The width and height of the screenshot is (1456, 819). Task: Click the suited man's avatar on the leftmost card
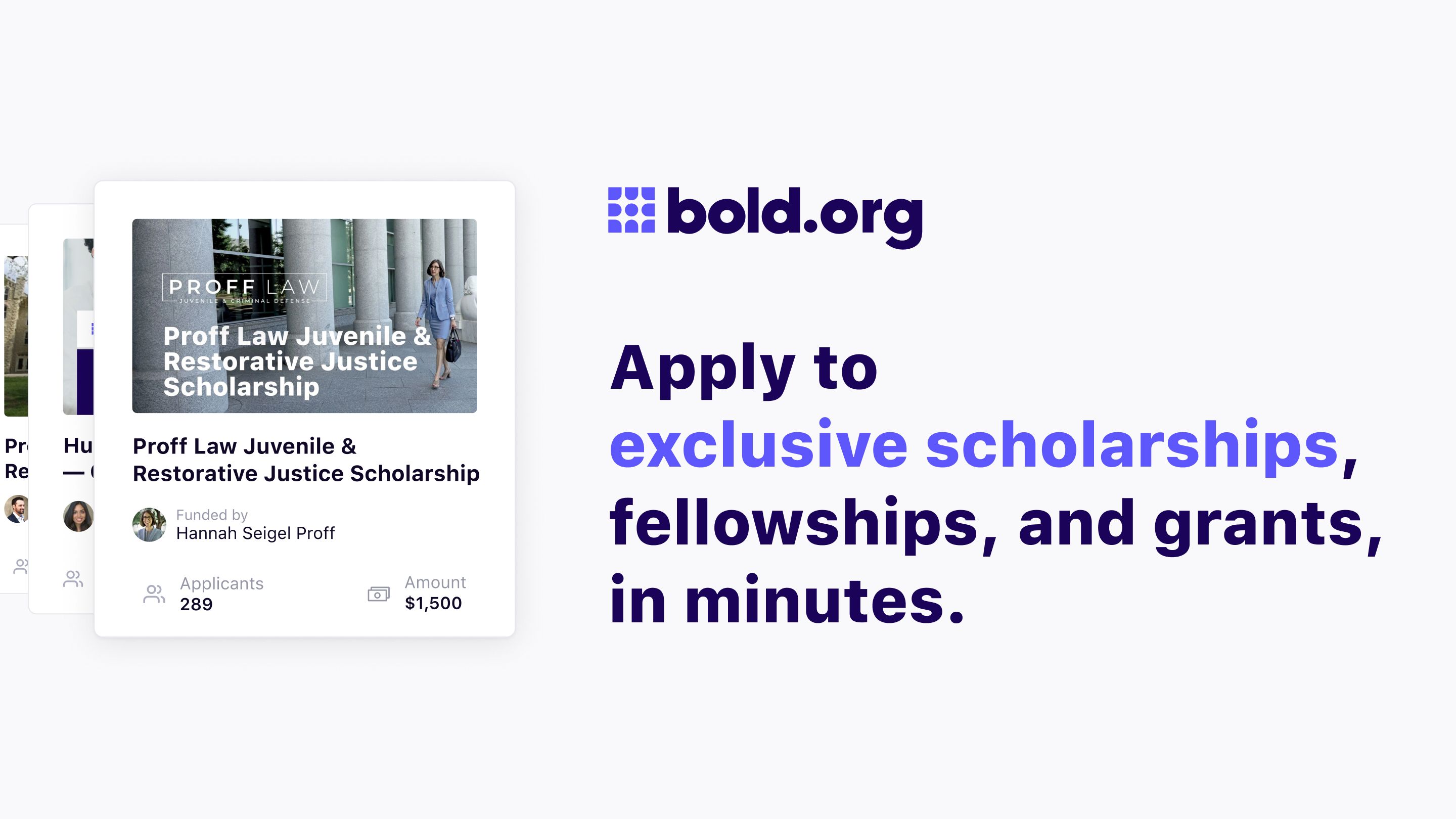(x=16, y=509)
